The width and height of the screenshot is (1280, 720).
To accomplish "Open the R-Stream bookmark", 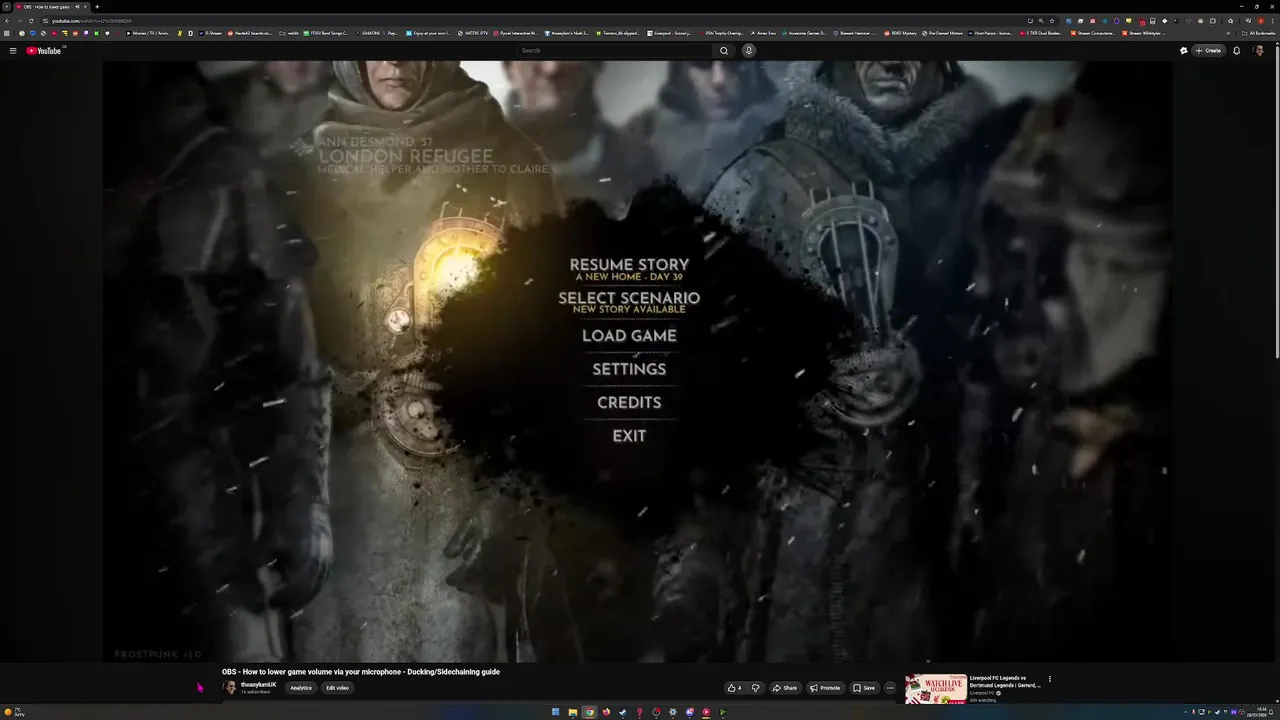I will 210,33.
